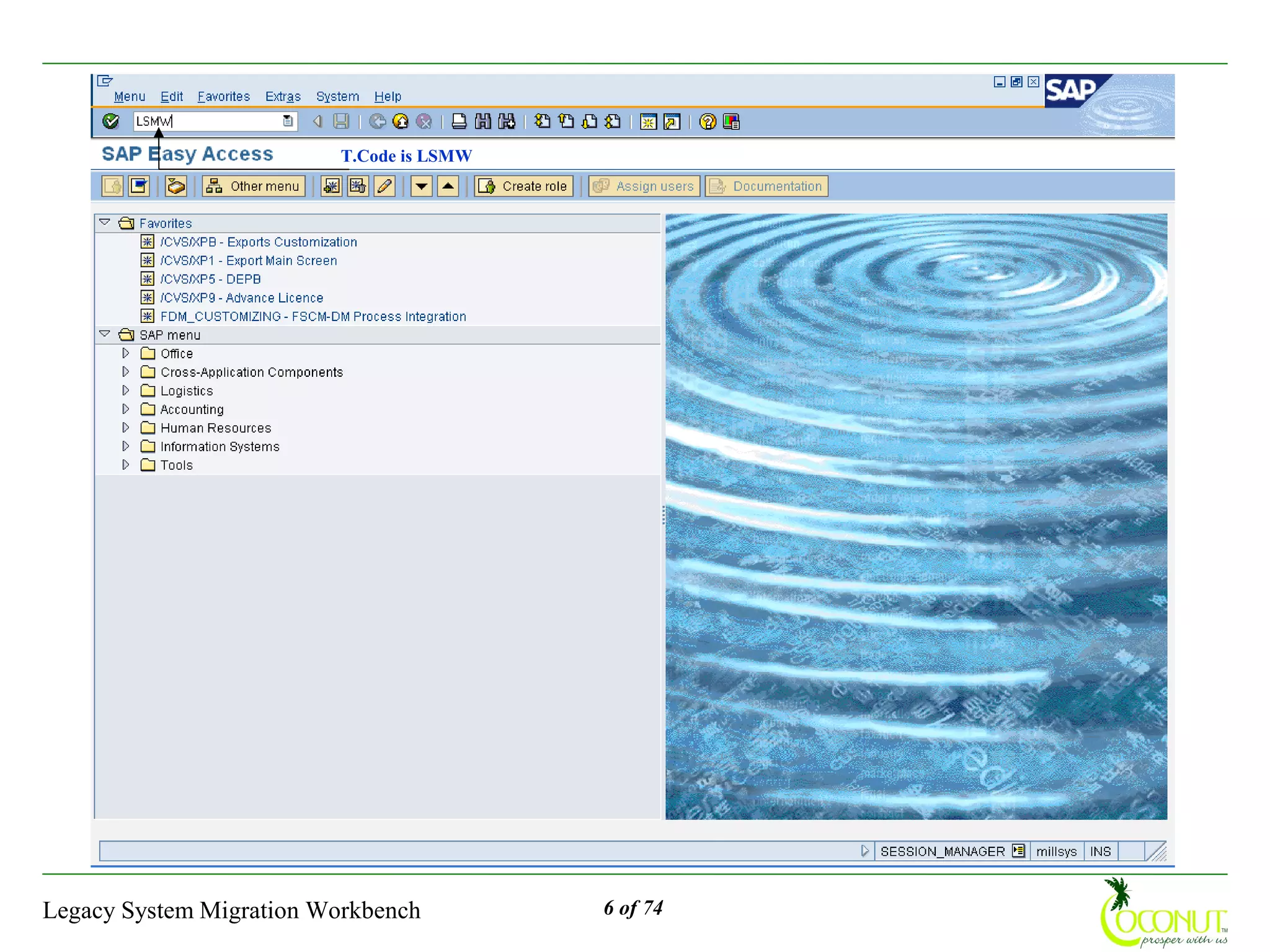1270x952 pixels.
Task: Click the Create role button
Action: 523,186
